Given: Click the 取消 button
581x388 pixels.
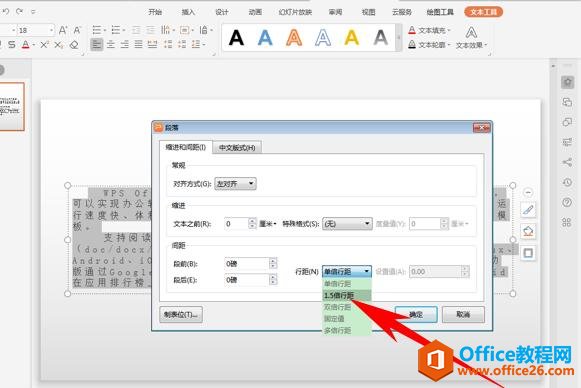Looking at the screenshot, I should 463,315.
